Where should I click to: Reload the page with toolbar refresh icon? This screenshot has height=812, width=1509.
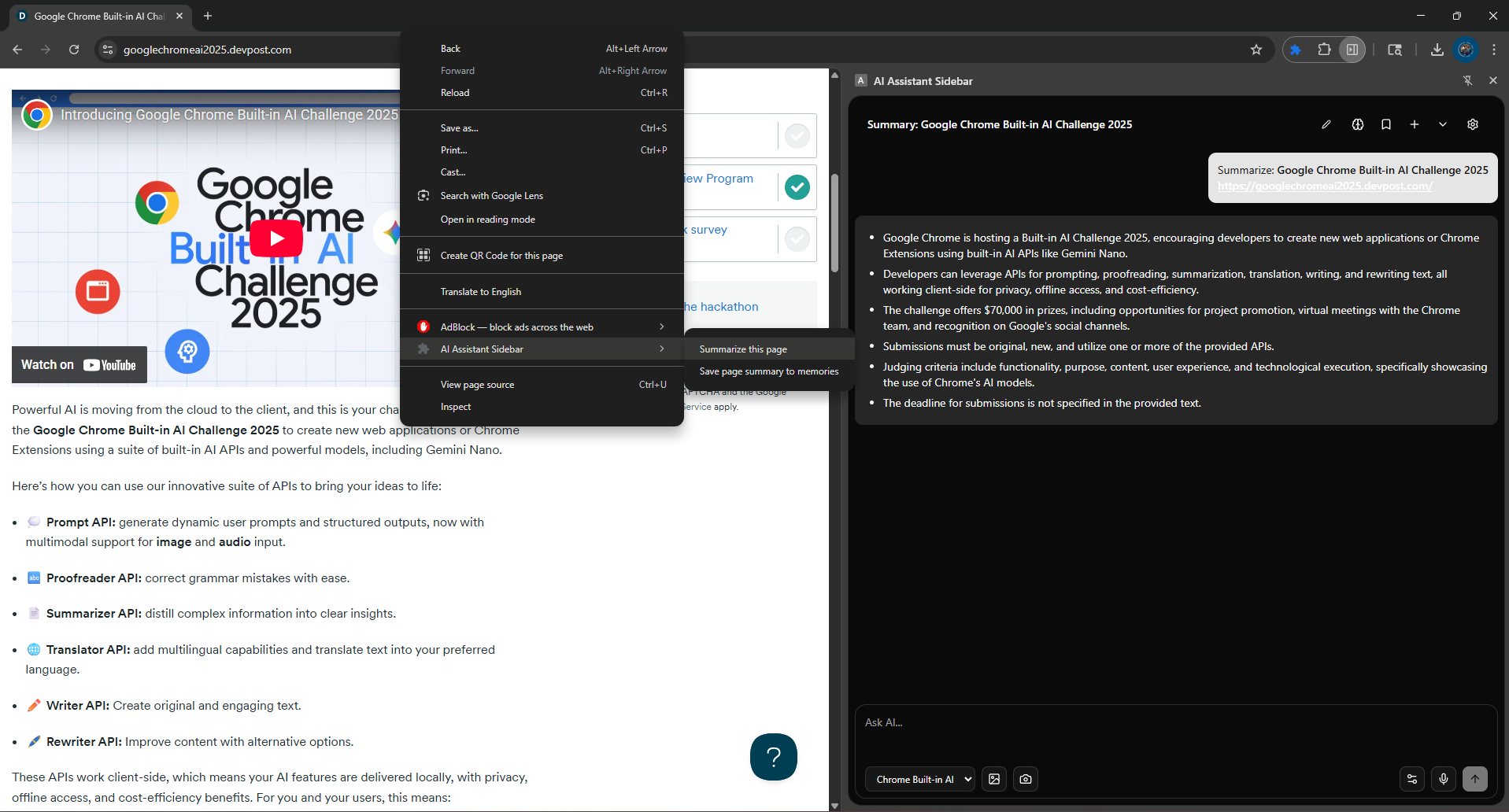74,50
